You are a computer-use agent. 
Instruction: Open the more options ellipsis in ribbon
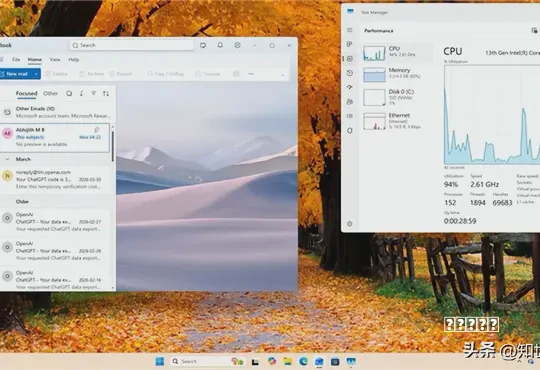[x=251, y=74]
